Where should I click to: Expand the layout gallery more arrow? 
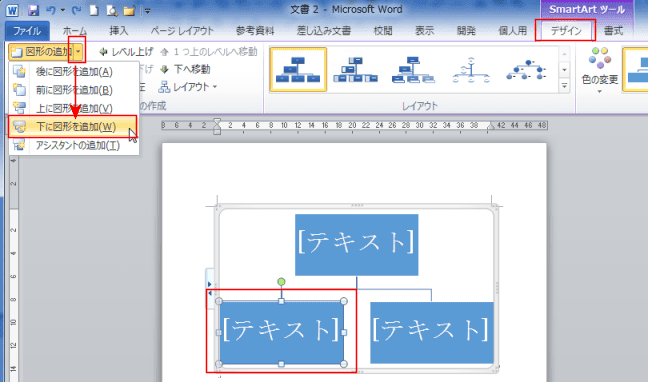564,86
